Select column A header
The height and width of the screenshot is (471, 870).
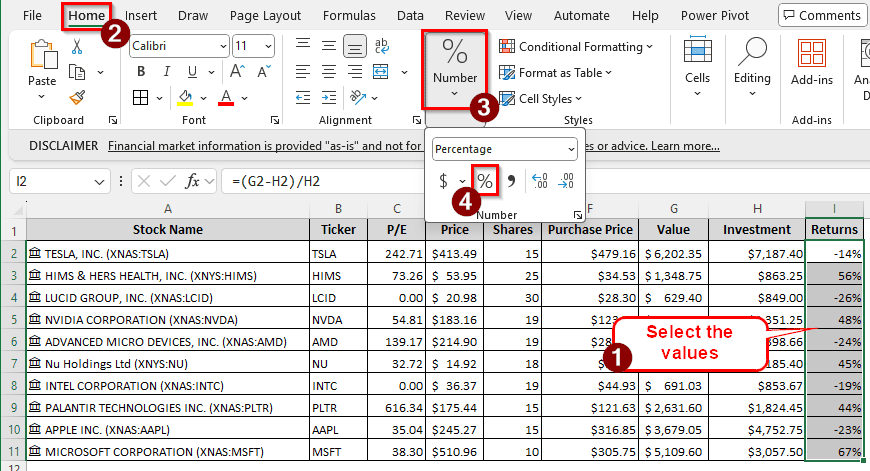(168, 209)
